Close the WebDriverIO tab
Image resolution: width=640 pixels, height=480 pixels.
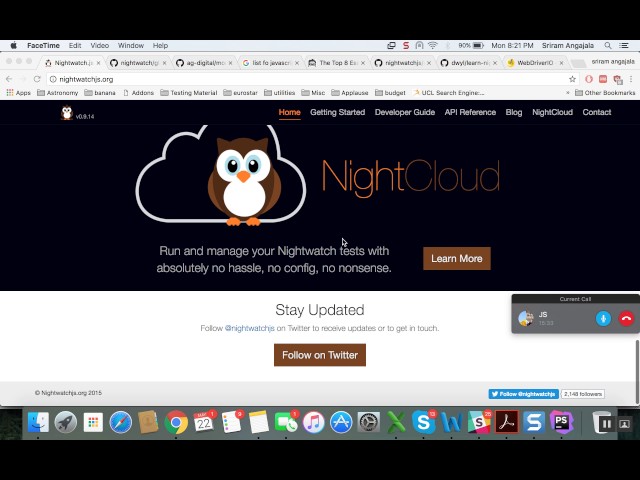(562, 63)
